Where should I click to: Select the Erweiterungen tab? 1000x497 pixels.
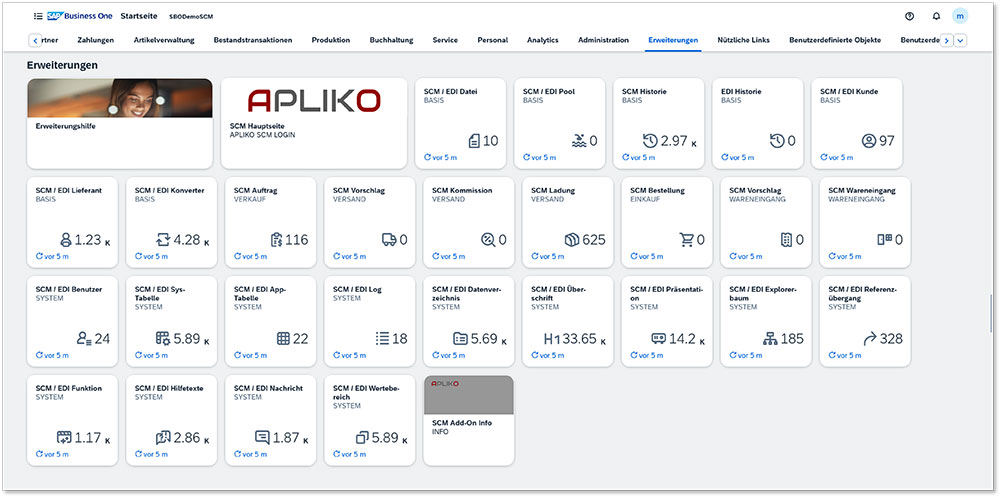tap(673, 40)
